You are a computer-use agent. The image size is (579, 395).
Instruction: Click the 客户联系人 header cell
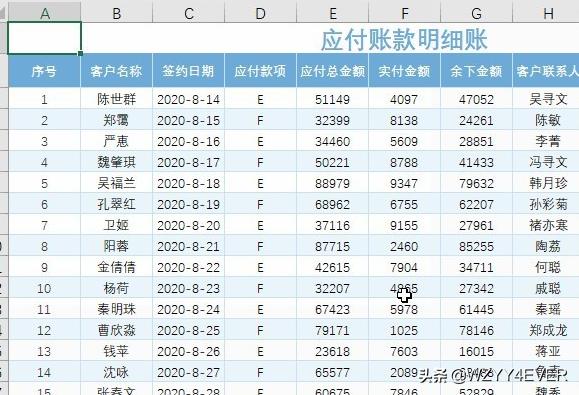coord(546,71)
